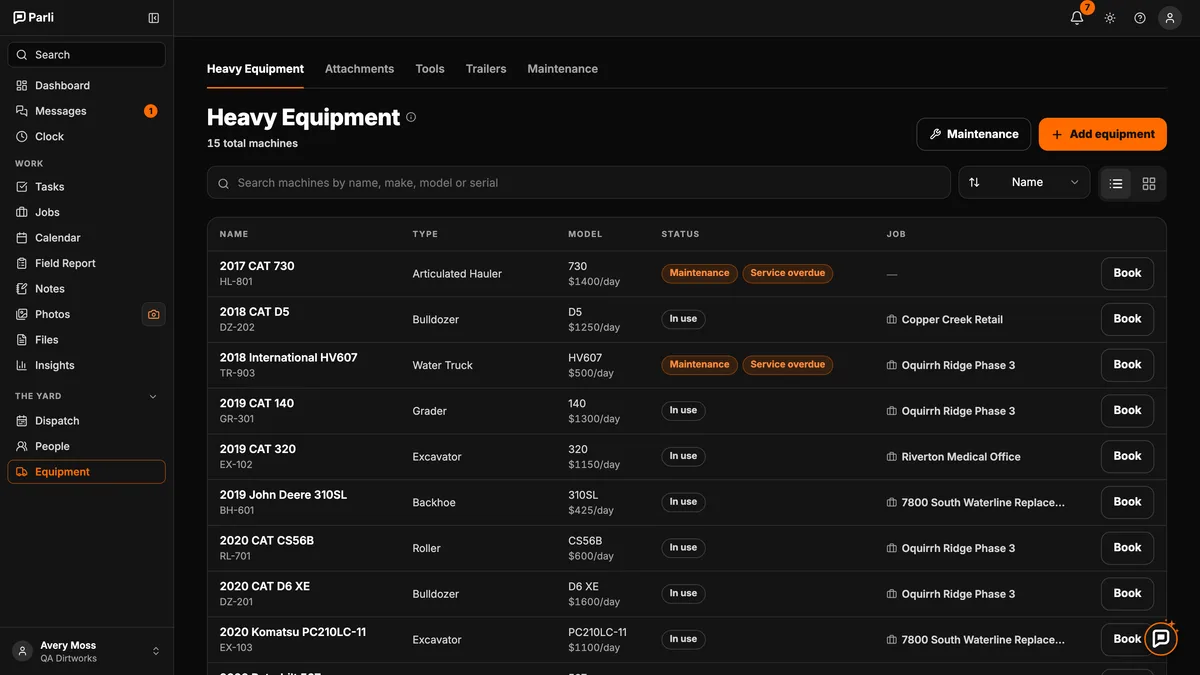Viewport: 1200px width, 675px height.
Task: Open the user profile avatar icon
Action: point(1170,17)
